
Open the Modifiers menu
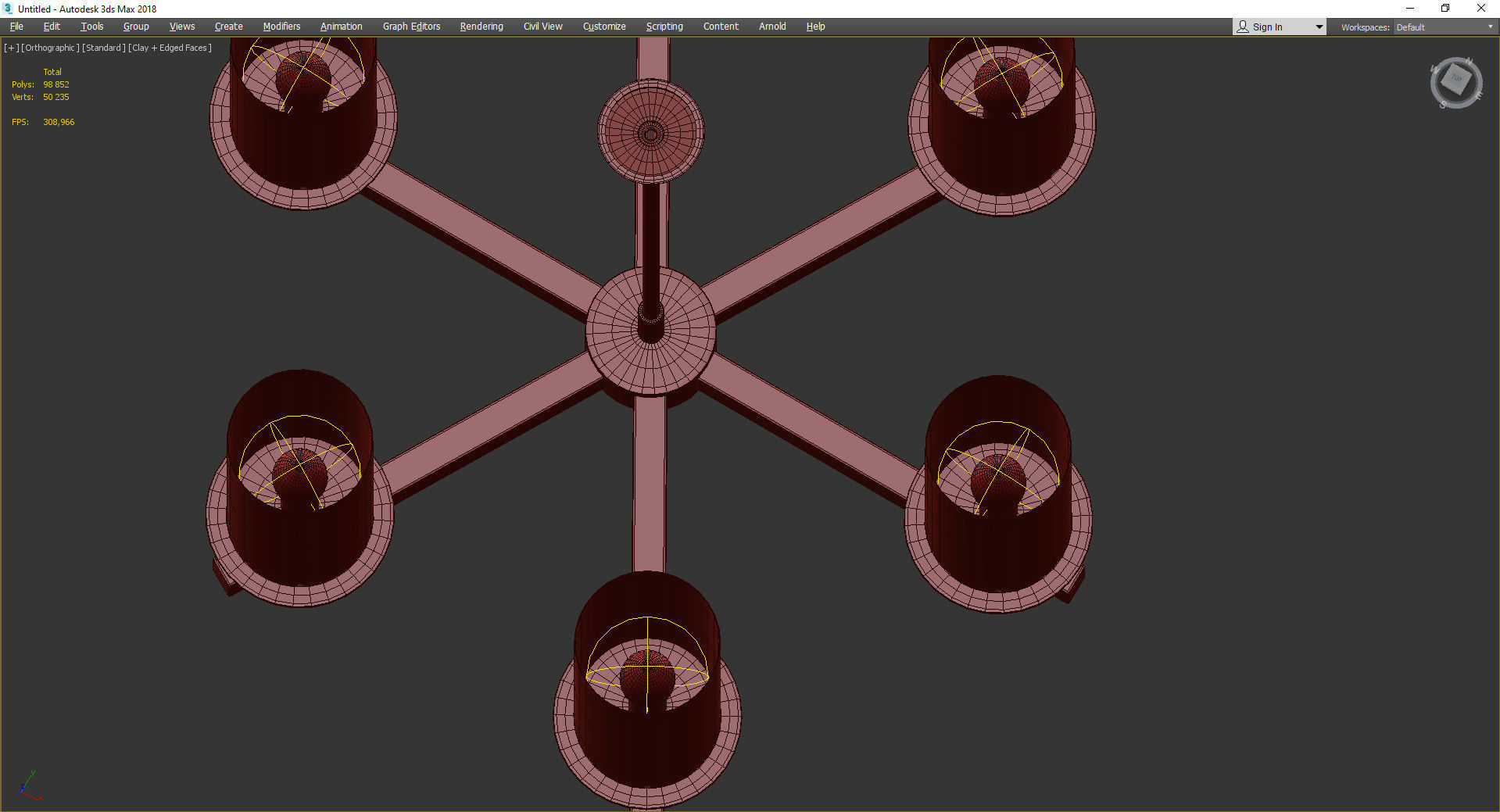[281, 27]
